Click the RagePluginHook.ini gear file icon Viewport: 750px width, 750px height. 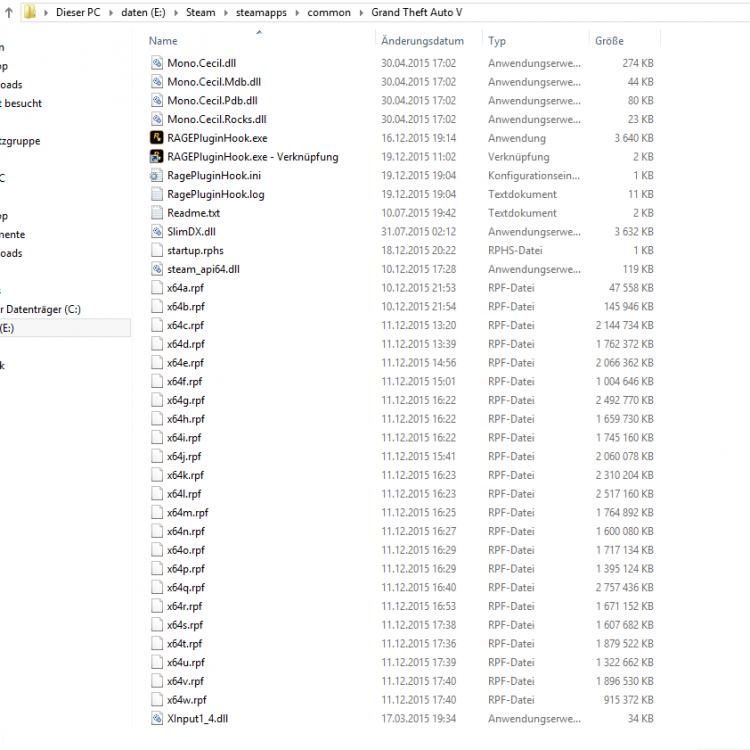(x=156, y=176)
